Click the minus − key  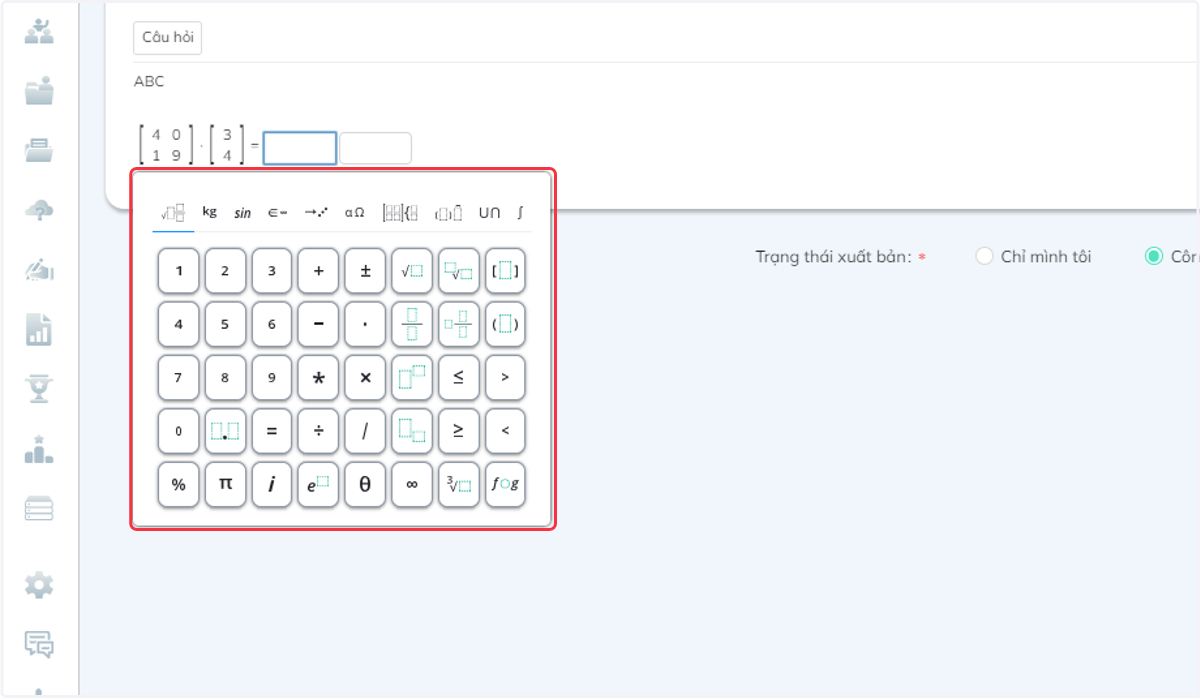point(318,324)
